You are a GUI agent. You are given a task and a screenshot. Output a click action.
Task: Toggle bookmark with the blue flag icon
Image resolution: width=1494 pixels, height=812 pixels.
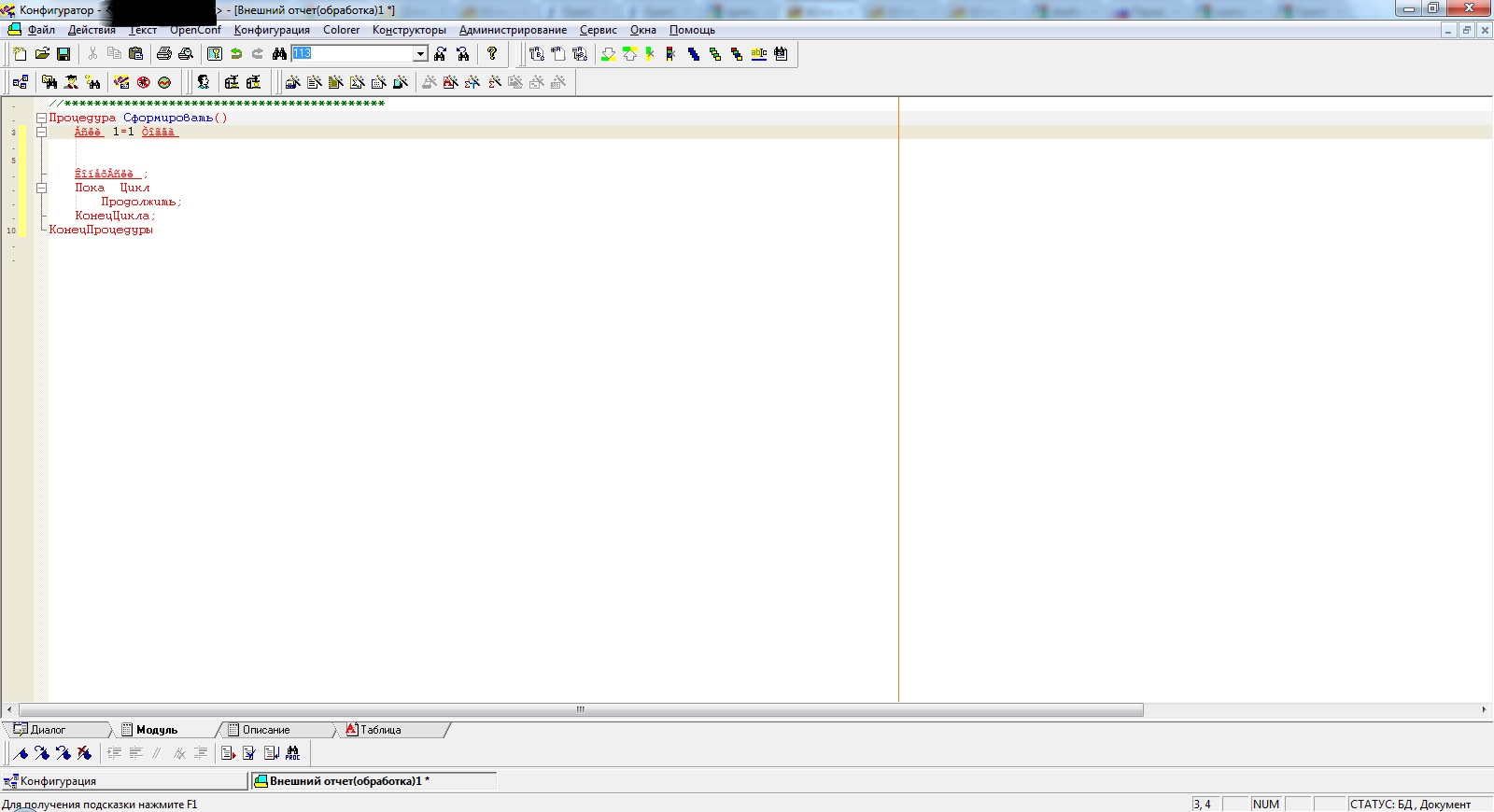[21, 753]
